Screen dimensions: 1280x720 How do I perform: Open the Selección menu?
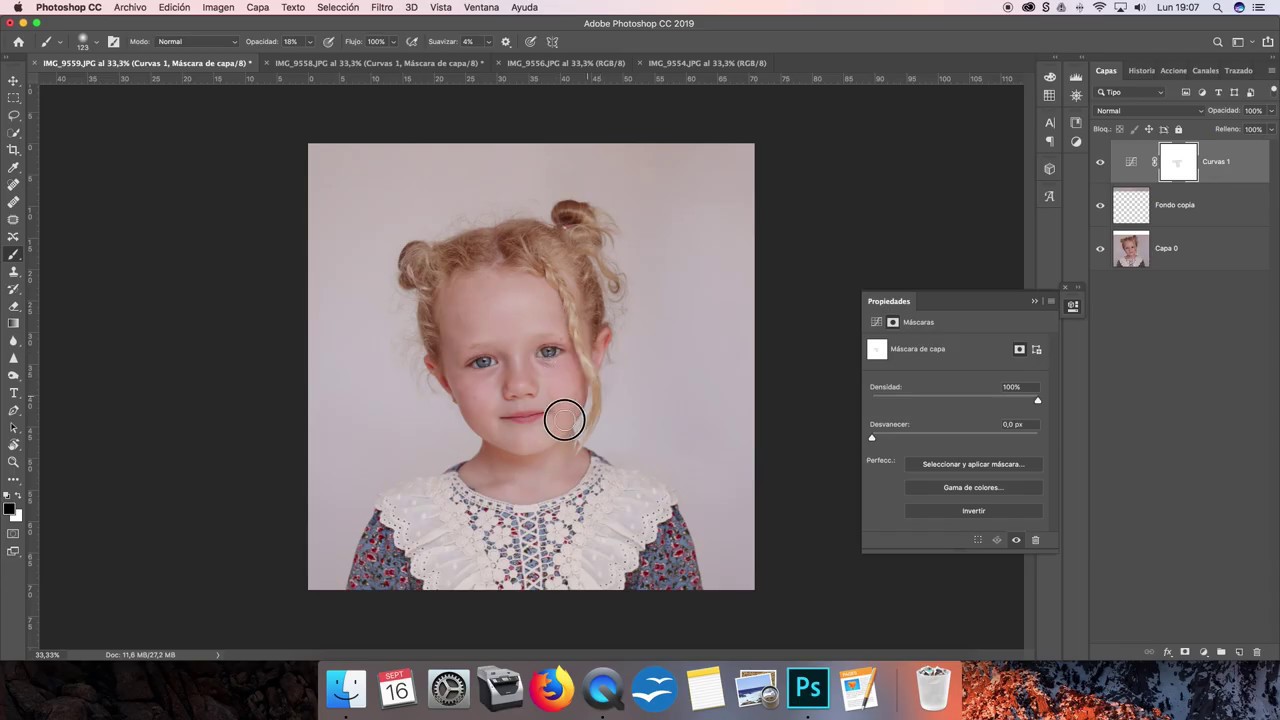[338, 7]
